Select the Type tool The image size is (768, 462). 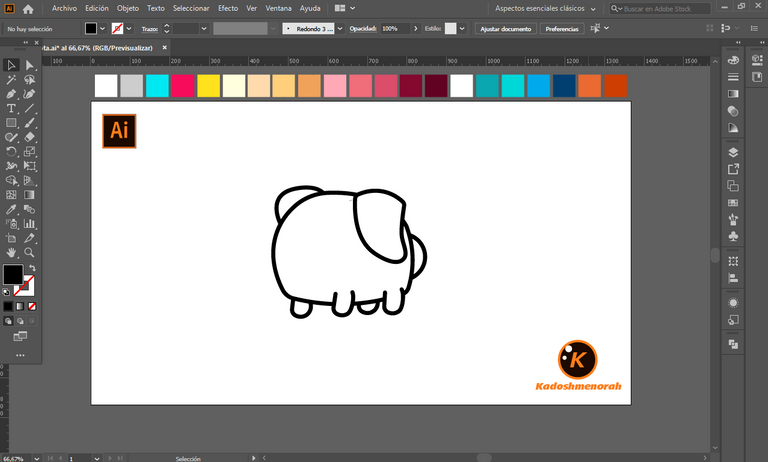point(11,108)
